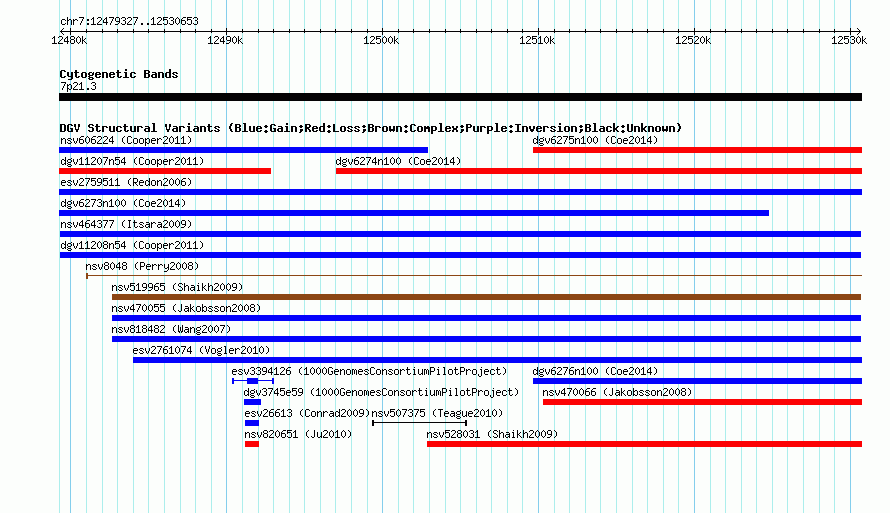
Task: Click the blue esv2761074 gain bar
Action: pyautogui.click(x=497, y=360)
